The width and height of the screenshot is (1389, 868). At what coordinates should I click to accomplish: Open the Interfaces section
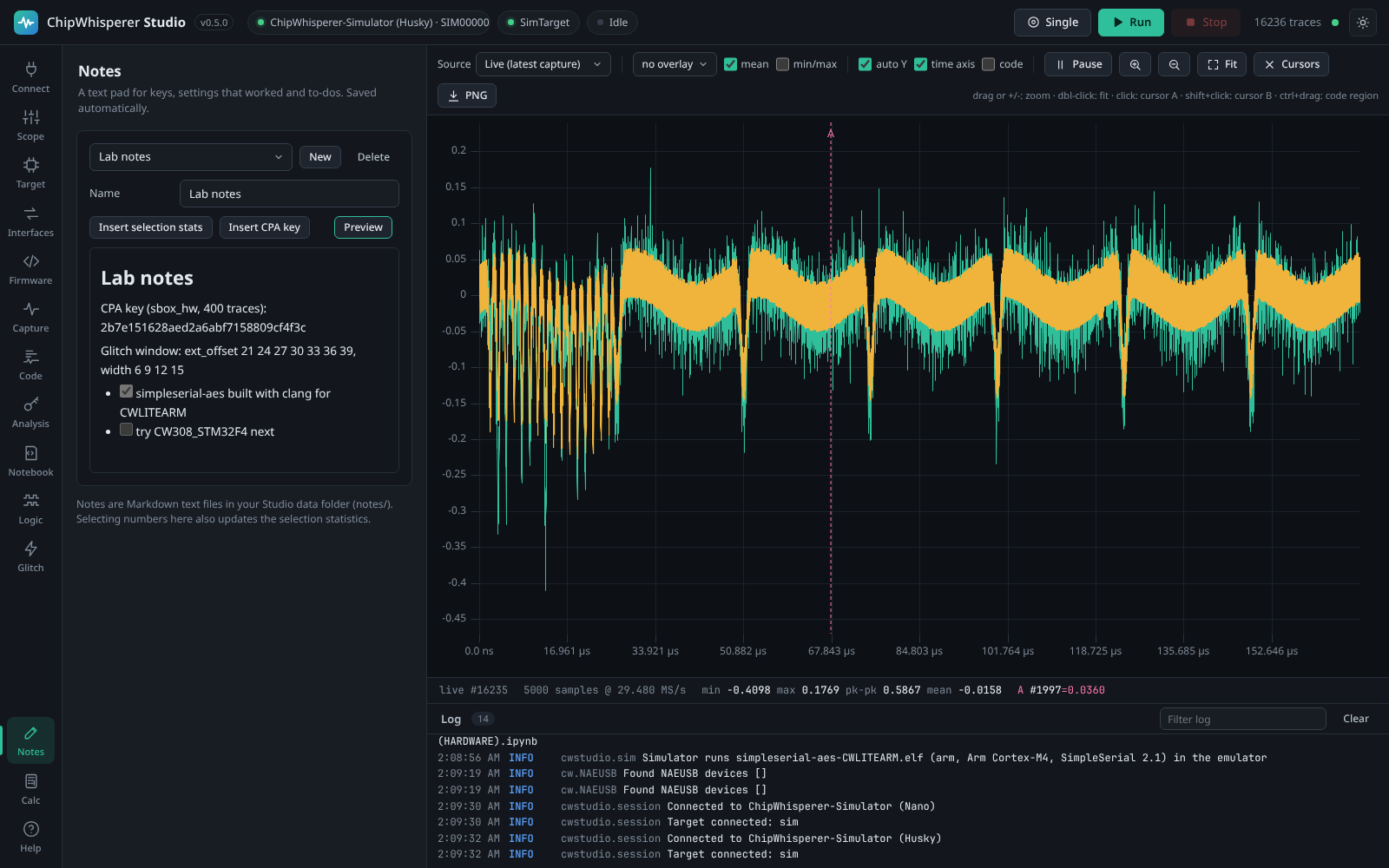30,221
